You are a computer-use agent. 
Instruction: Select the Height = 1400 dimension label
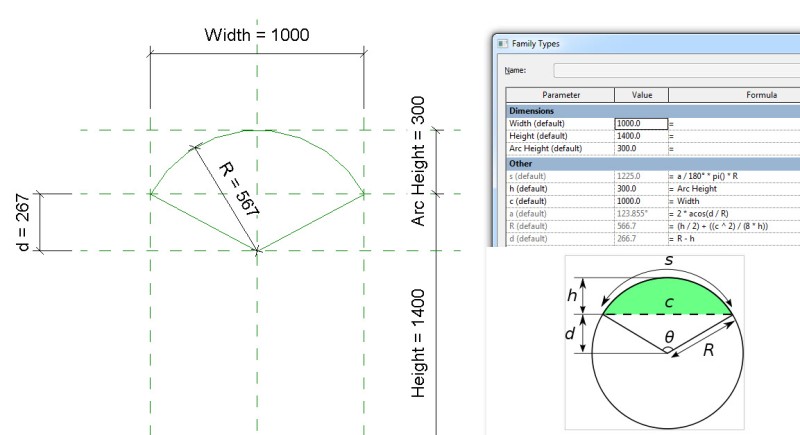pyautogui.click(x=419, y=343)
